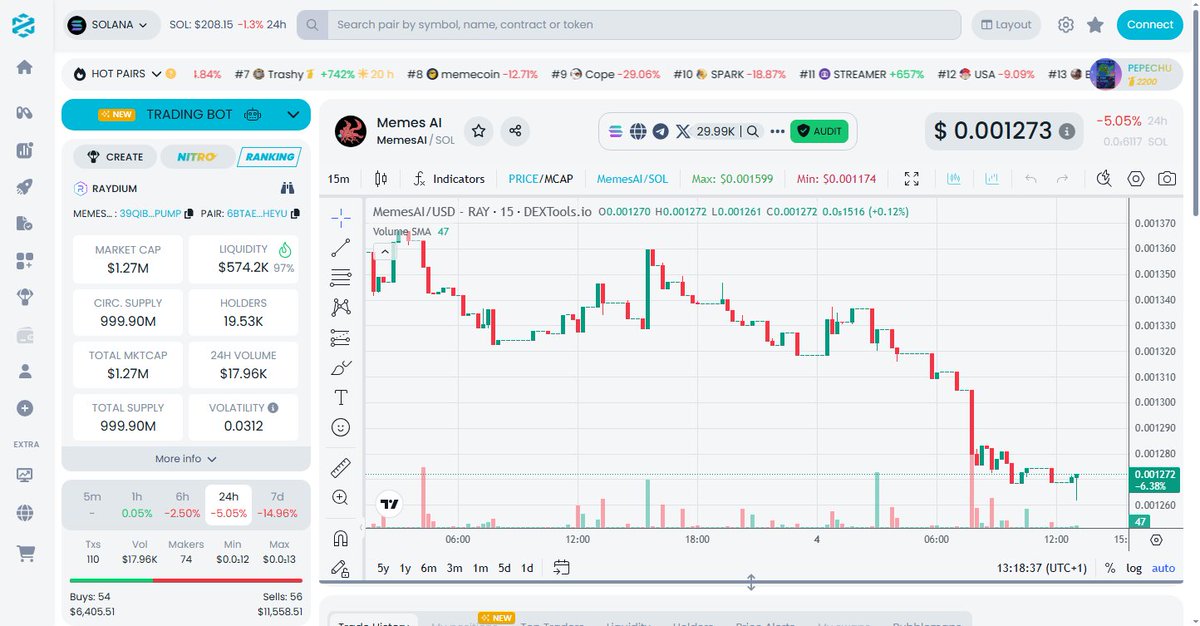Switch to the RANKING tab
The image size is (1200, 626).
[268, 157]
